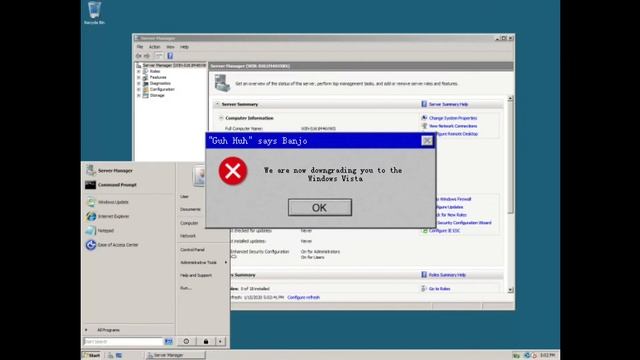
Task: Expand the Storage tree node
Action: (139, 95)
